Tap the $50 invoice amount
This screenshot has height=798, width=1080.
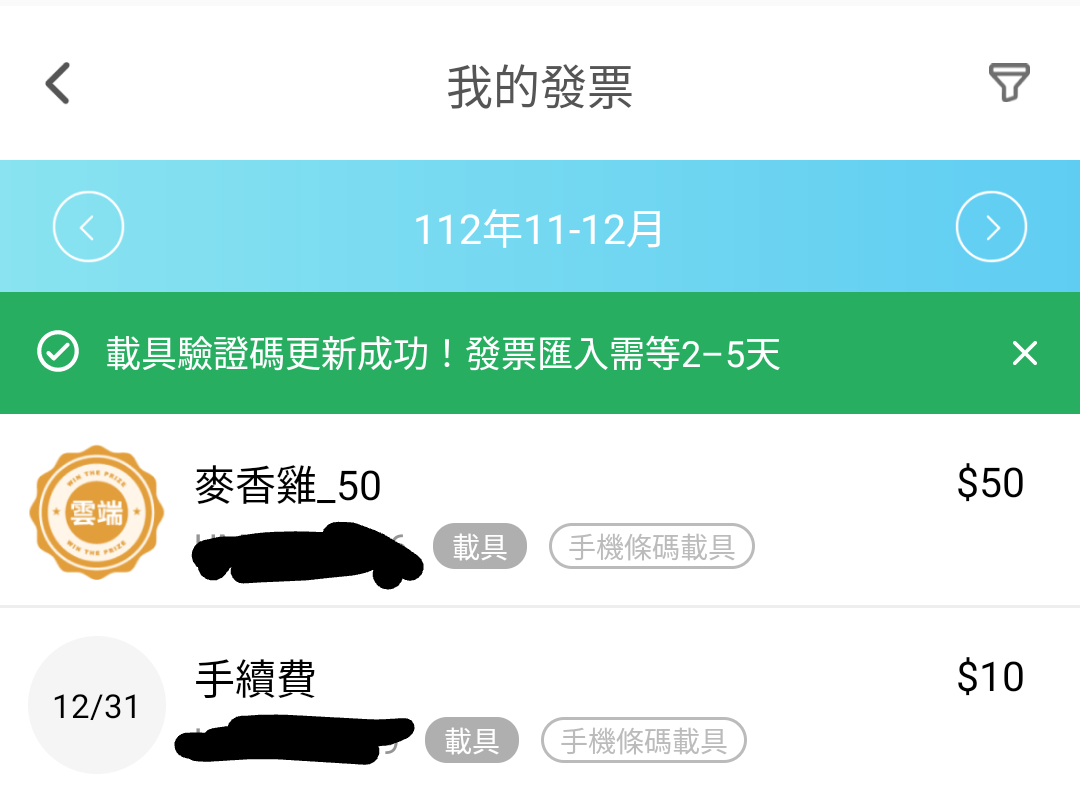point(990,483)
